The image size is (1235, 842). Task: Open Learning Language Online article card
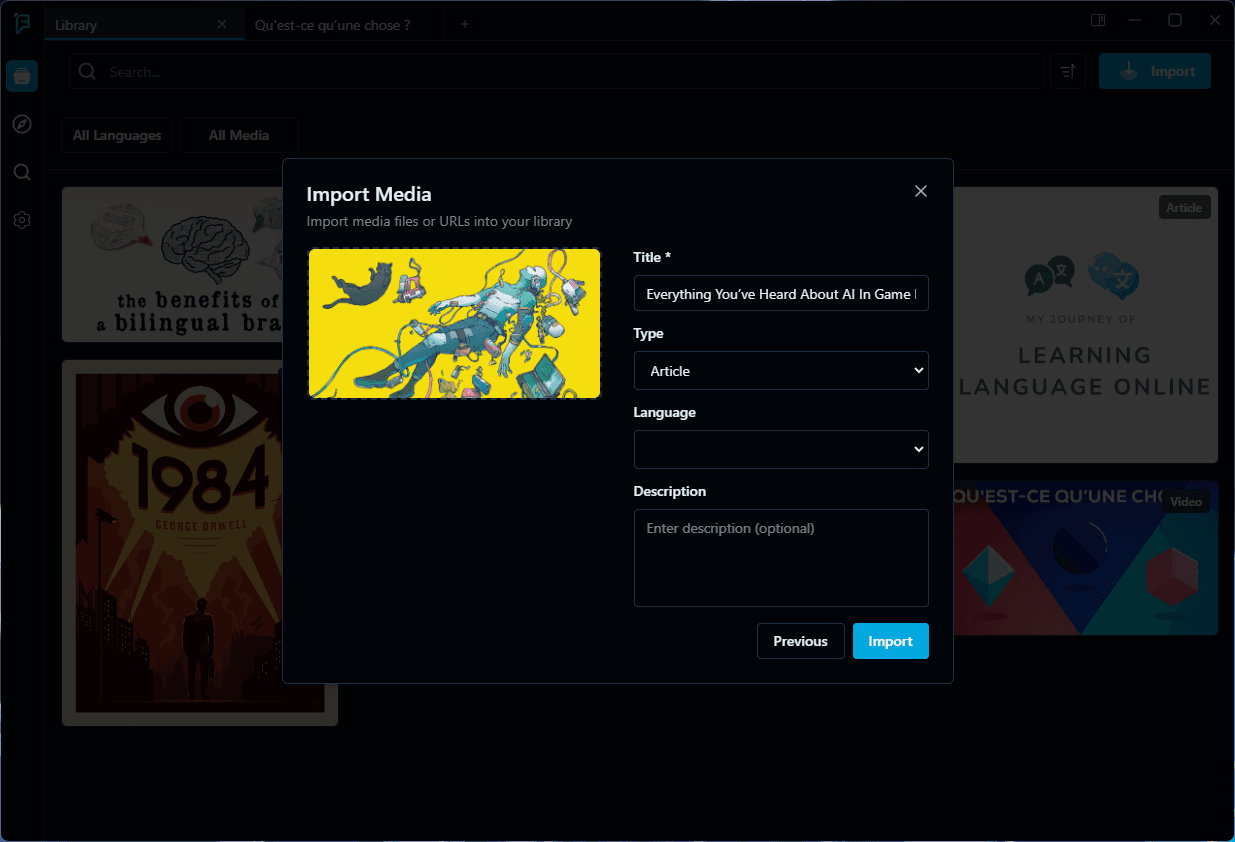[1085, 325]
